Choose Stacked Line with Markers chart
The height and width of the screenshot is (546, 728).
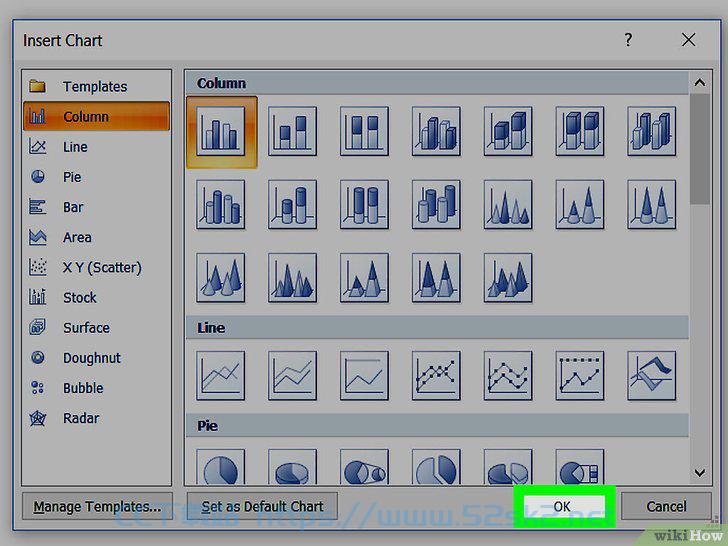coord(508,376)
